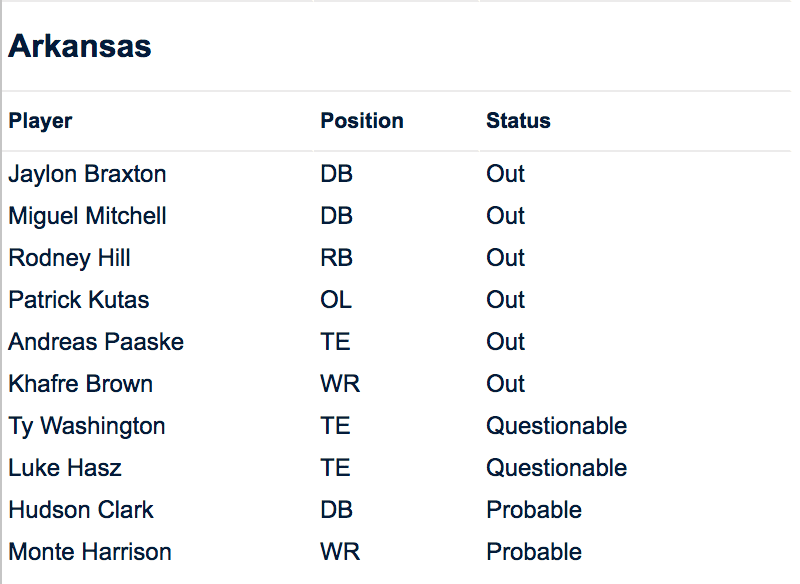The image size is (800, 584).
Task: Click on Patrick Kutas in the table
Action: pos(79,300)
